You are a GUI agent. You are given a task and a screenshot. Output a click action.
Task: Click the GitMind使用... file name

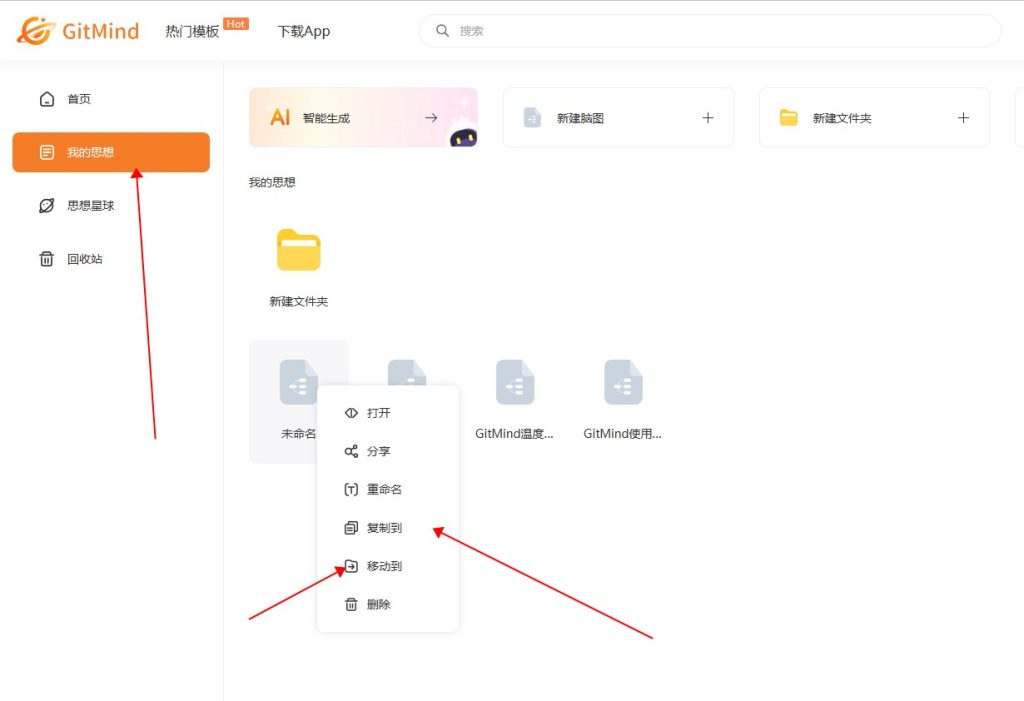[622, 434]
